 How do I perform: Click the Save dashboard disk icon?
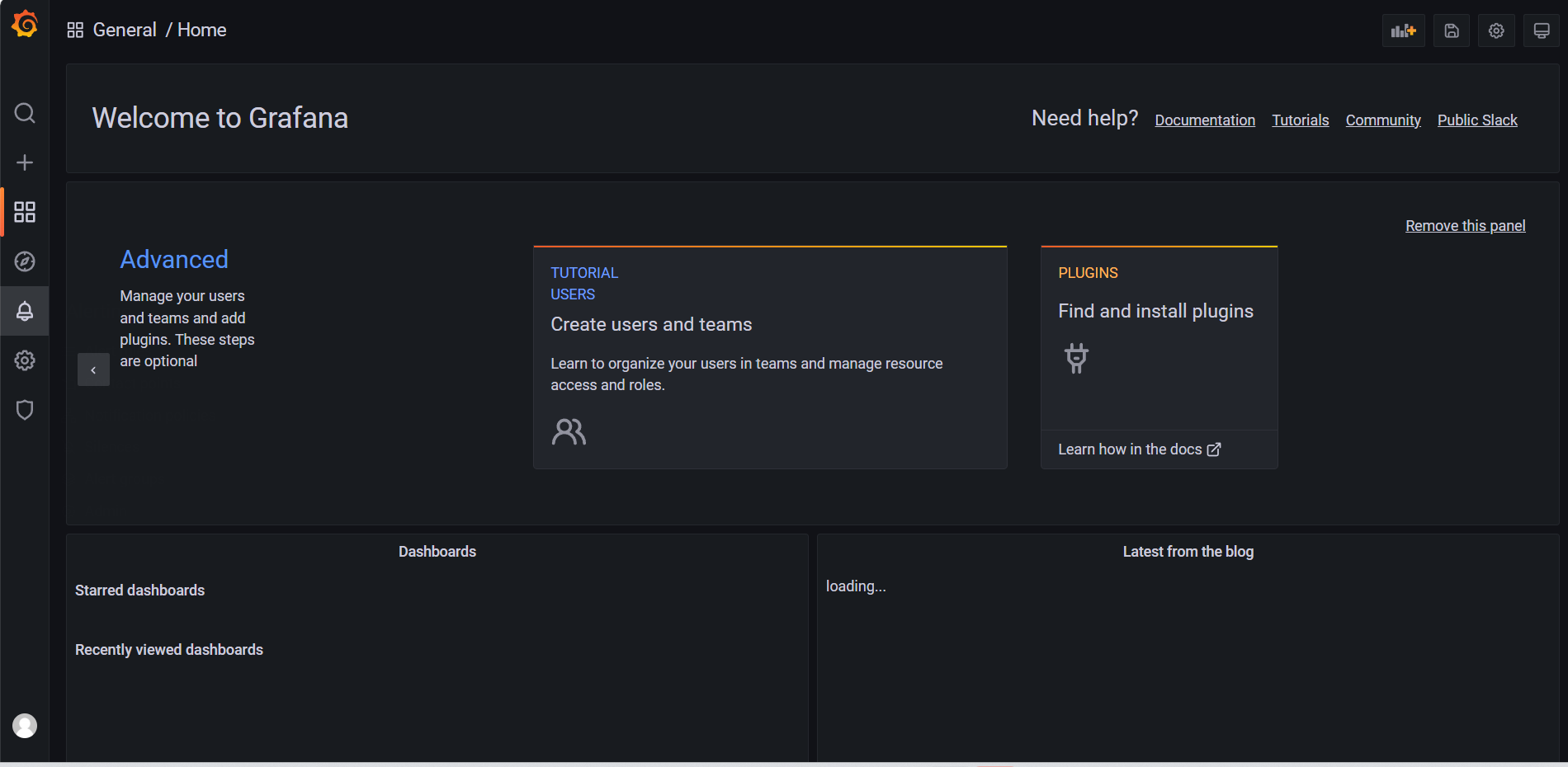pyautogui.click(x=1452, y=31)
